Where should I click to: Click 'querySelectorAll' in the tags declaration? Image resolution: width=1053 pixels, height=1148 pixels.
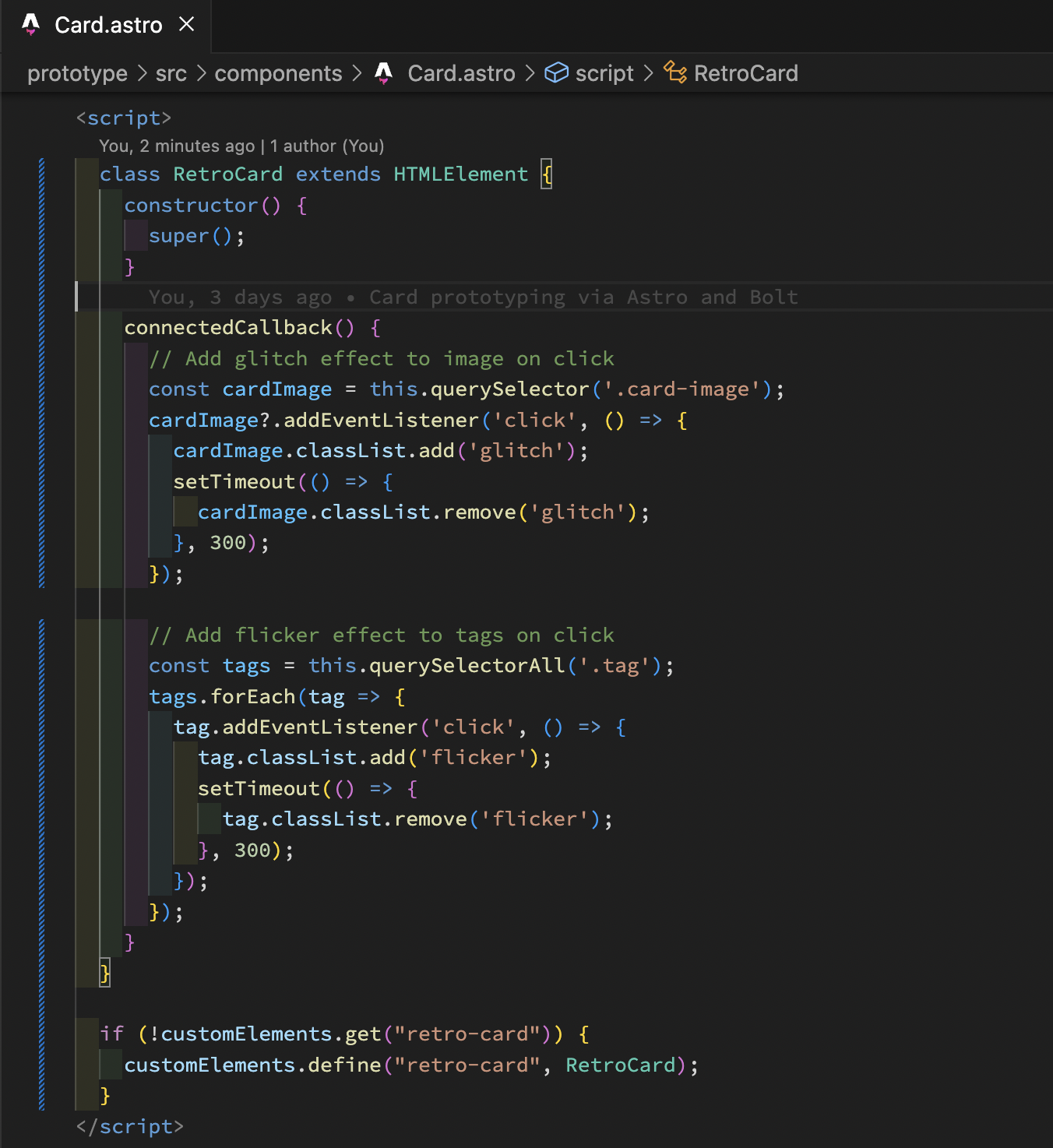click(467, 665)
